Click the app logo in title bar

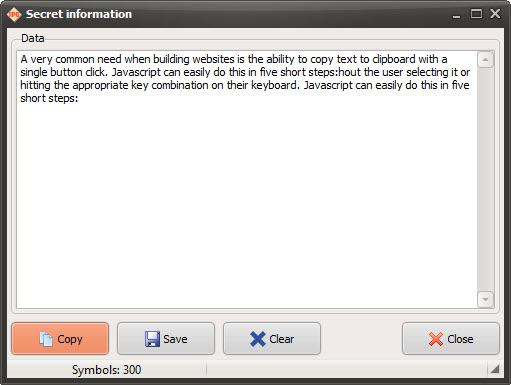pyautogui.click(x=14, y=14)
